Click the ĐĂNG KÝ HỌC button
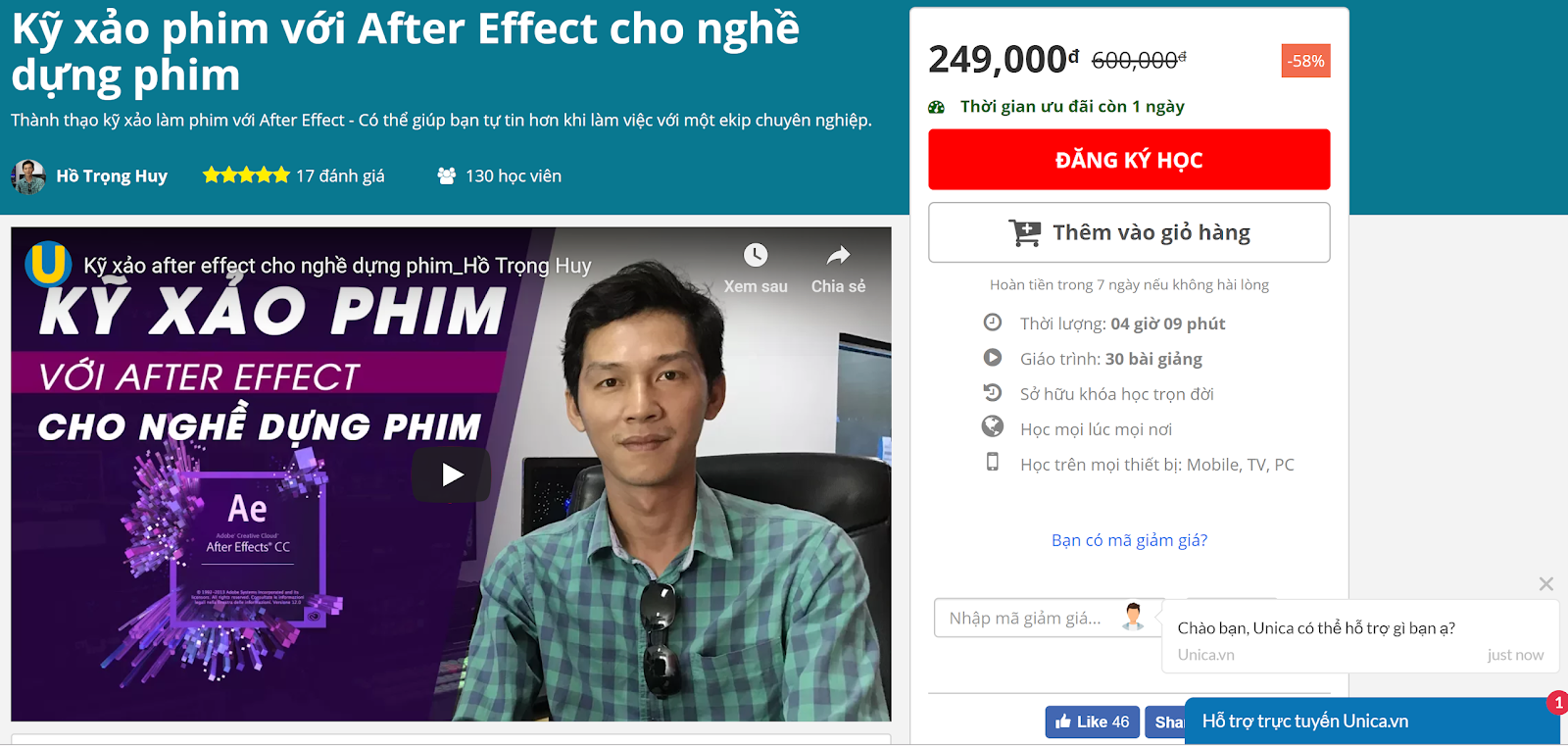Screen dimensions: 1568x747 click(1129, 160)
